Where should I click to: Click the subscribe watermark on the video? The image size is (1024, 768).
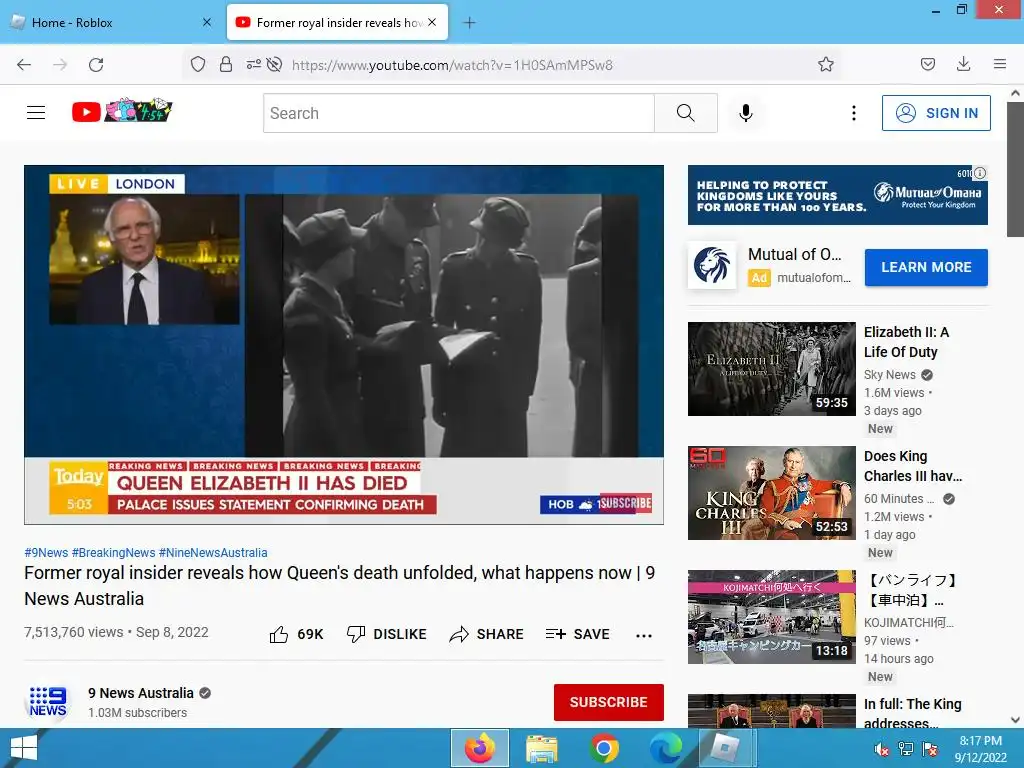(625, 503)
